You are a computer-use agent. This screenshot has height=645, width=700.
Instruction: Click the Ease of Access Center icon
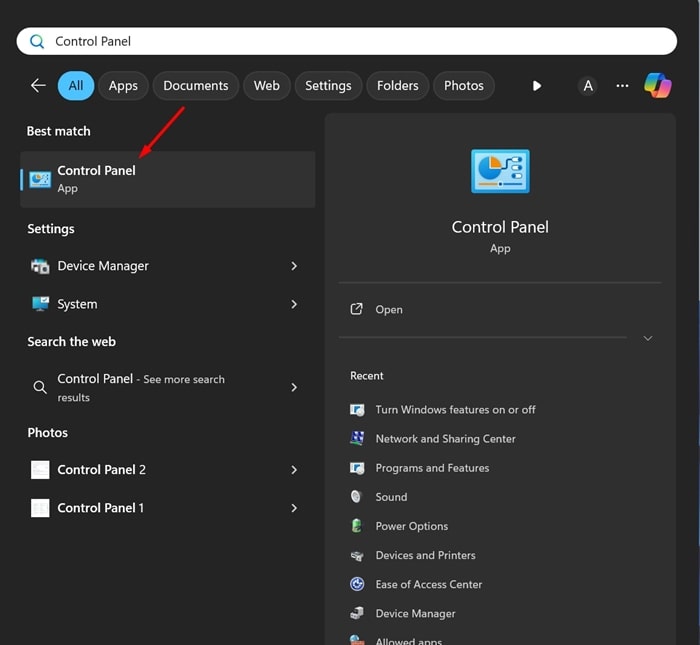click(357, 584)
